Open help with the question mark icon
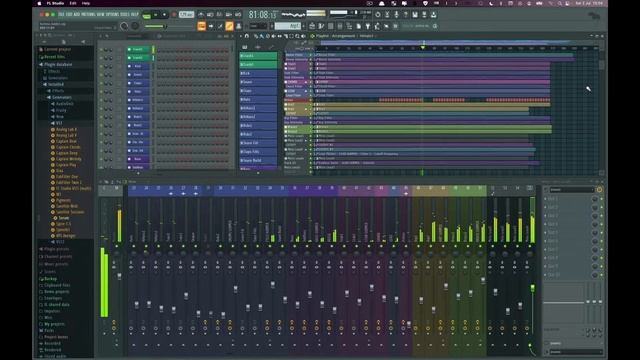The height and width of the screenshot is (360, 640). pyautogui.click(x=406, y=15)
